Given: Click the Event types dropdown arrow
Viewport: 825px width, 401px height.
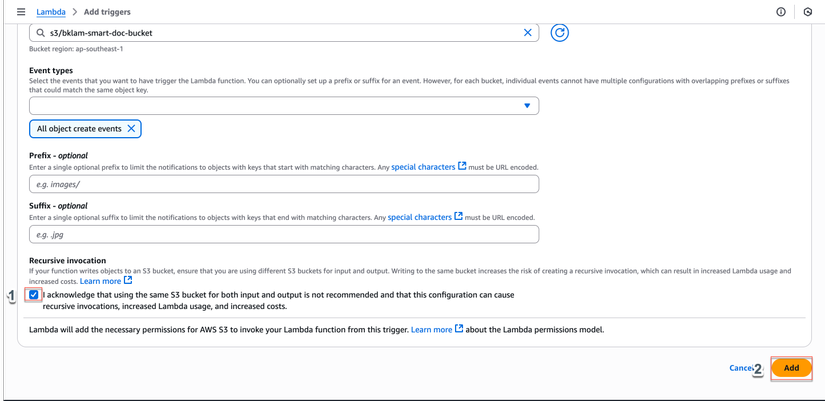Looking at the screenshot, I should [527, 106].
